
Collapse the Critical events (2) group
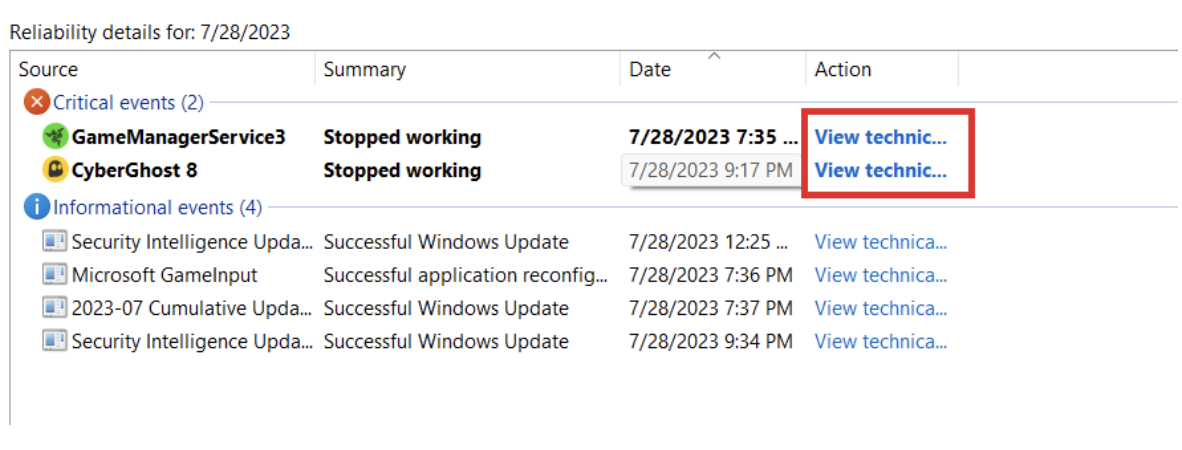click(x=128, y=102)
